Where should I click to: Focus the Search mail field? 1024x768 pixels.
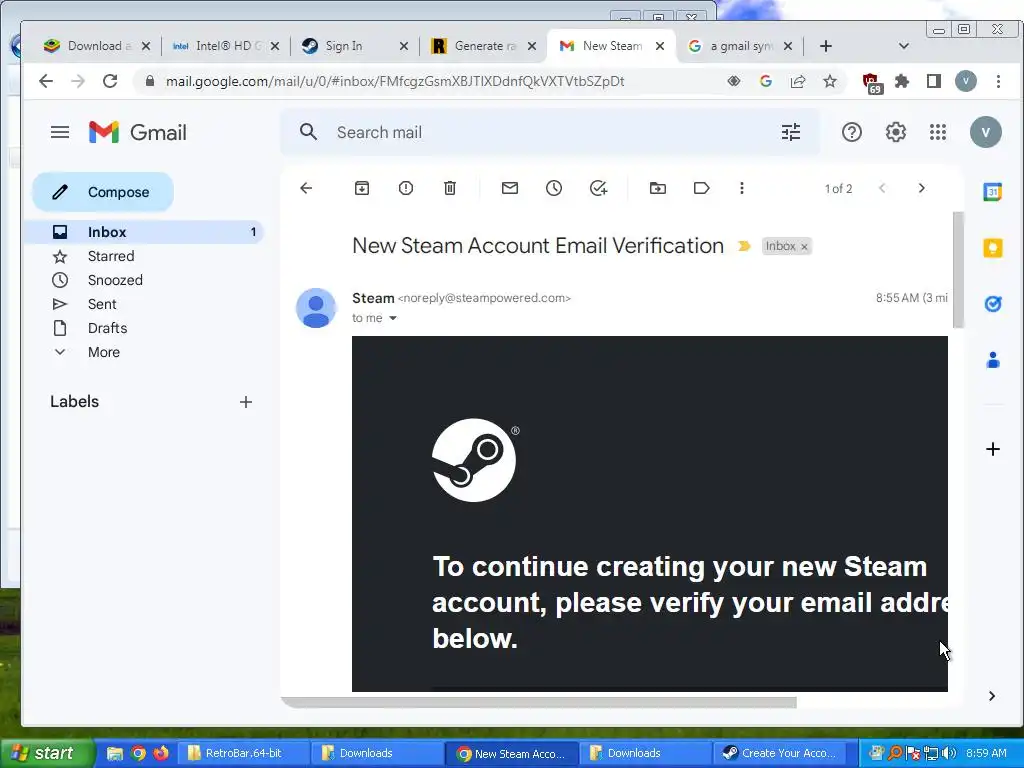[549, 133]
